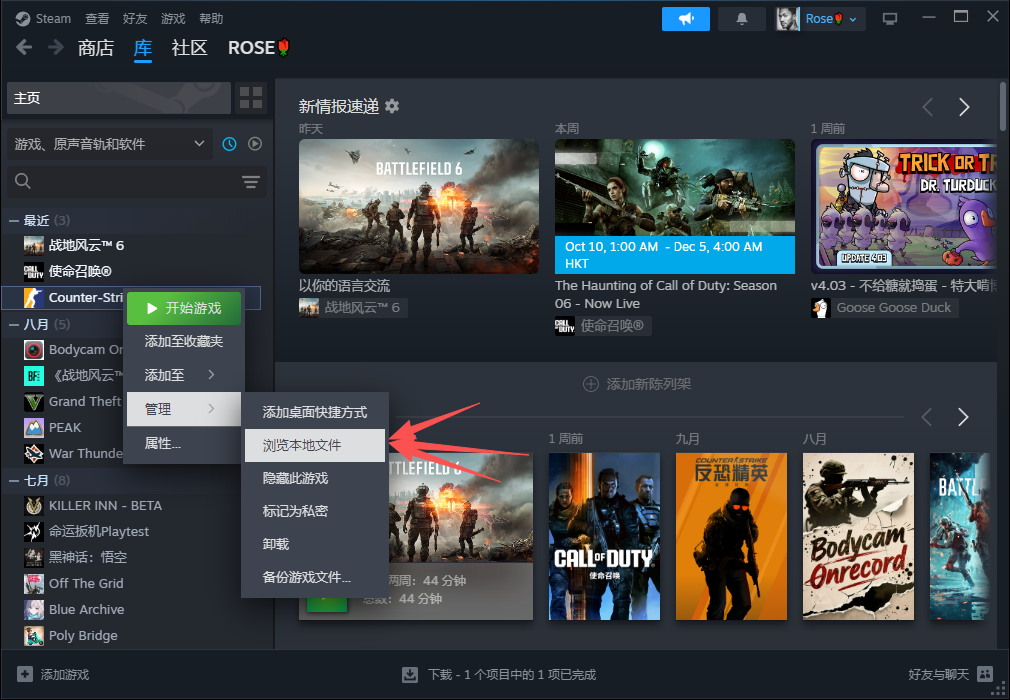Switch to the 商店 tab
The width and height of the screenshot is (1010, 700).
[x=96, y=48]
